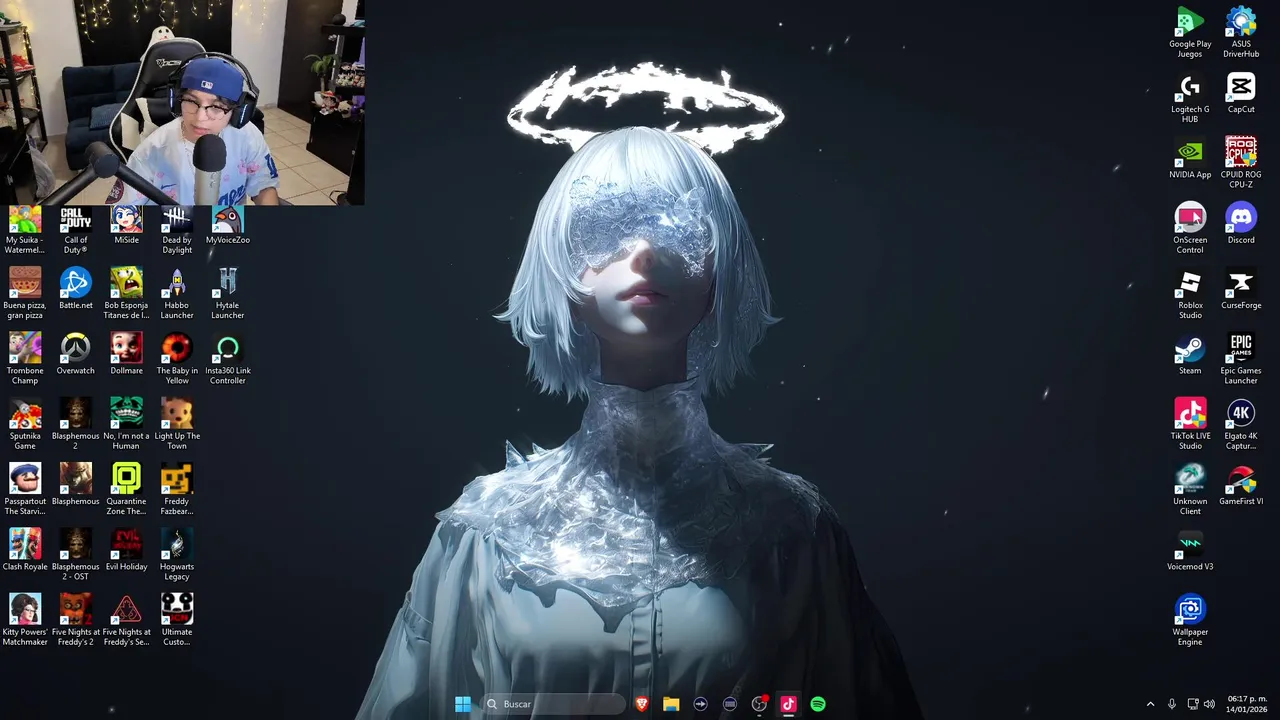
Task: Open Epic Games Launcher icon
Action: (x=1241, y=359)
